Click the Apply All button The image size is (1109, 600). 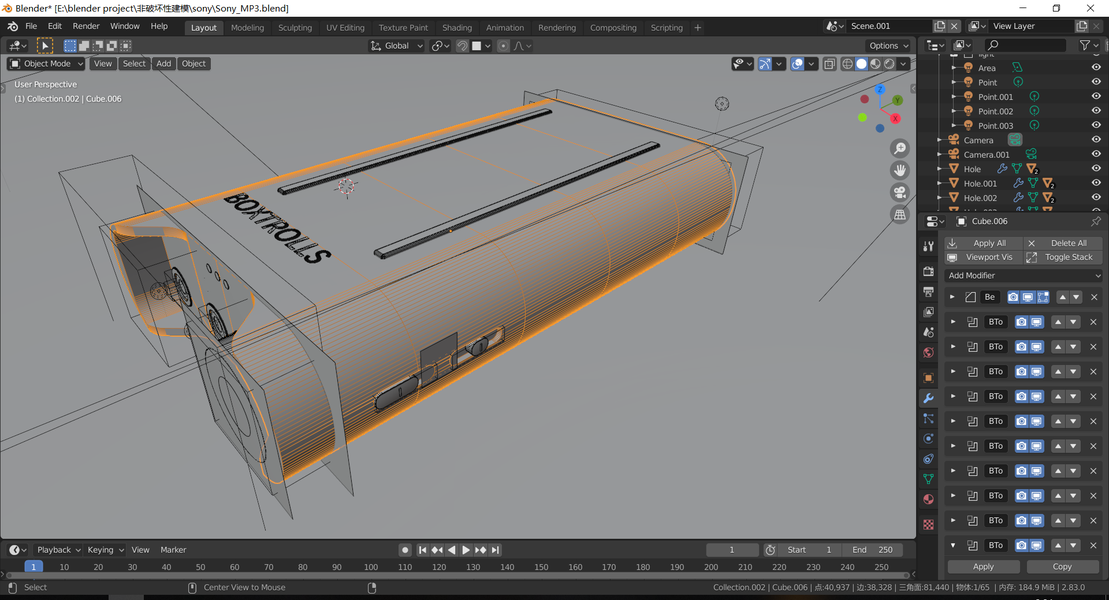coord(983,243)
